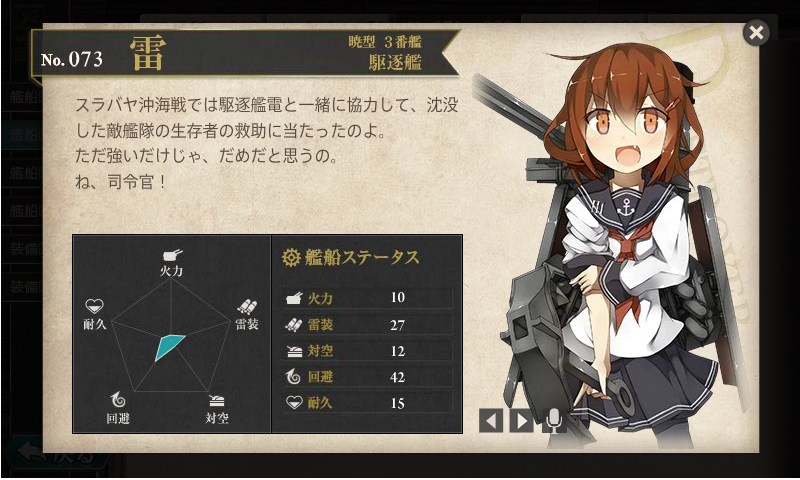Play the voice line via the microphone icon

click(554, 421)
